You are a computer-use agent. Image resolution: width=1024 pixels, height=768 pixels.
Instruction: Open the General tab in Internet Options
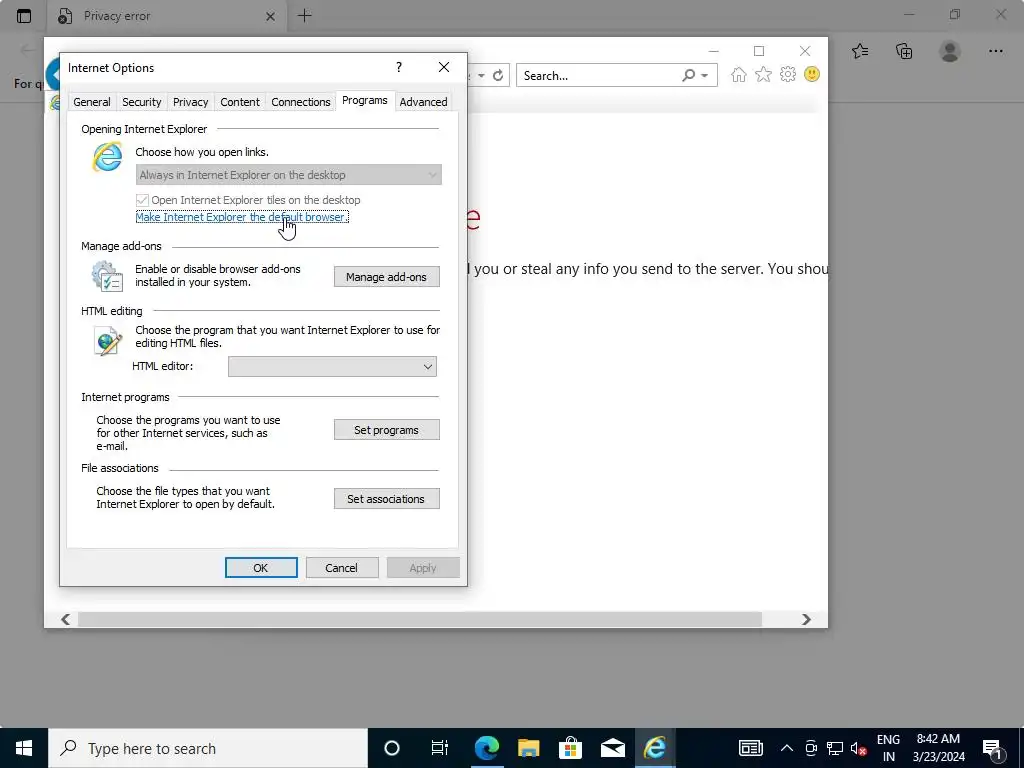(x=91, y=102)
